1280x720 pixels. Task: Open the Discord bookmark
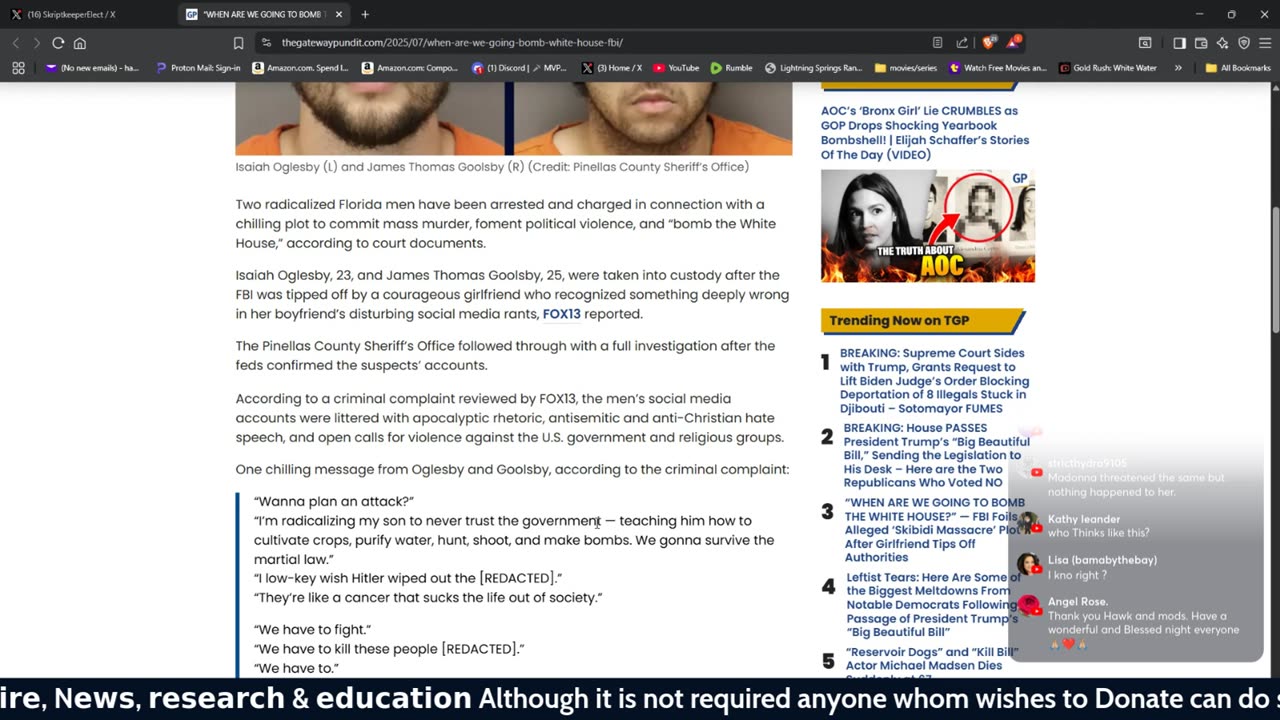[519, 68]
